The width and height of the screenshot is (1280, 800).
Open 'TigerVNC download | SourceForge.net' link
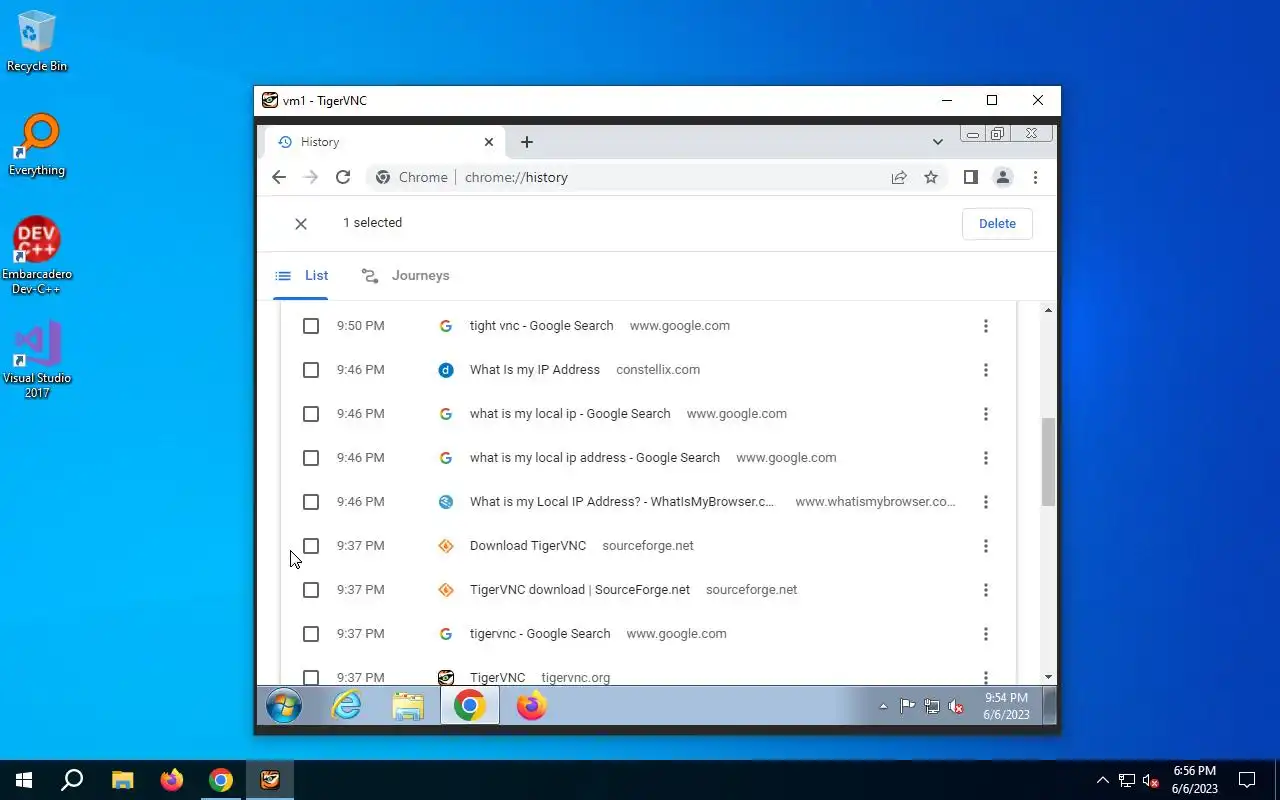pos(580,590)
